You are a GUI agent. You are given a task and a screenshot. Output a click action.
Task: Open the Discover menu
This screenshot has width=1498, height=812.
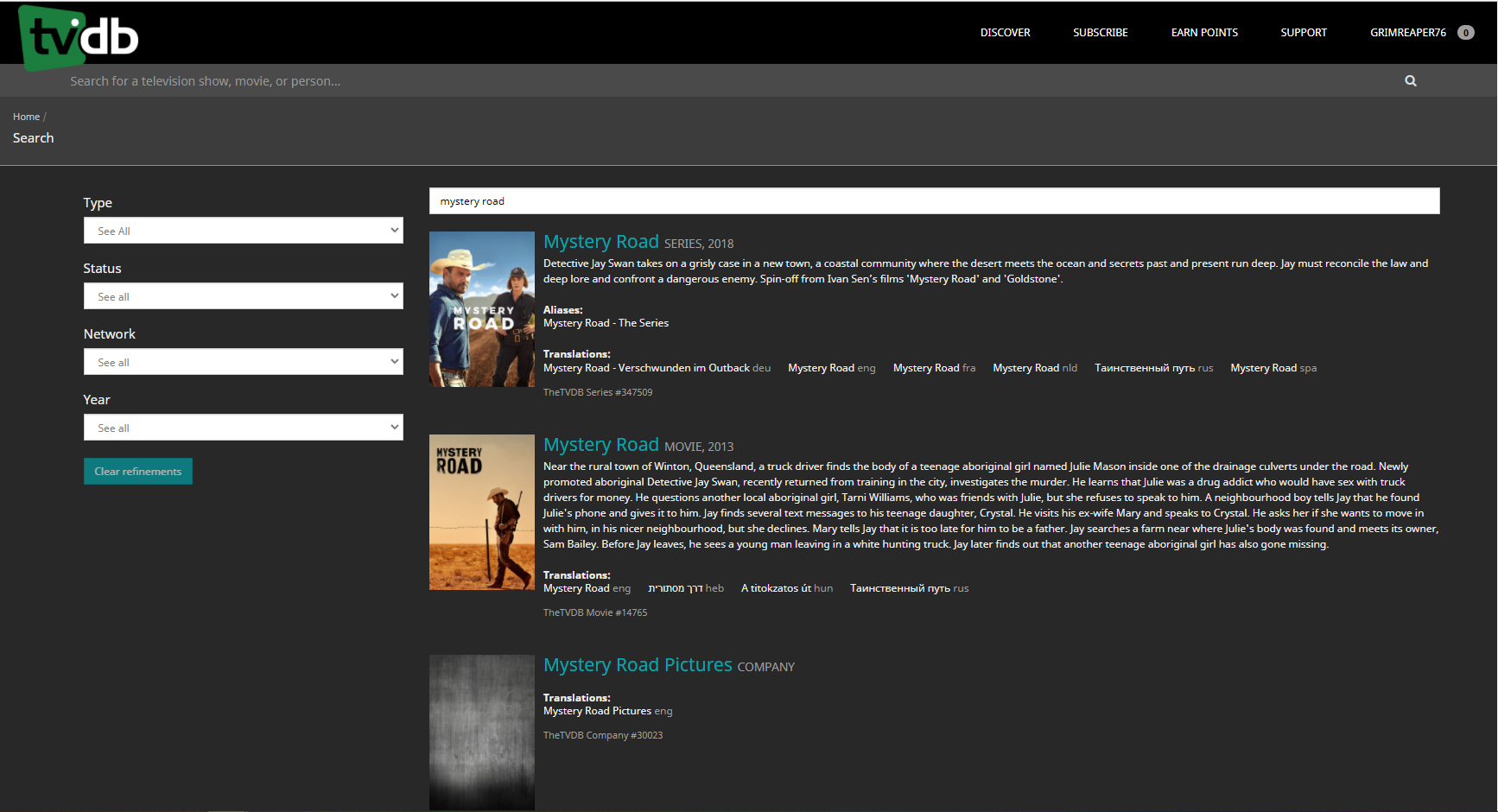tap(1005, 33)
